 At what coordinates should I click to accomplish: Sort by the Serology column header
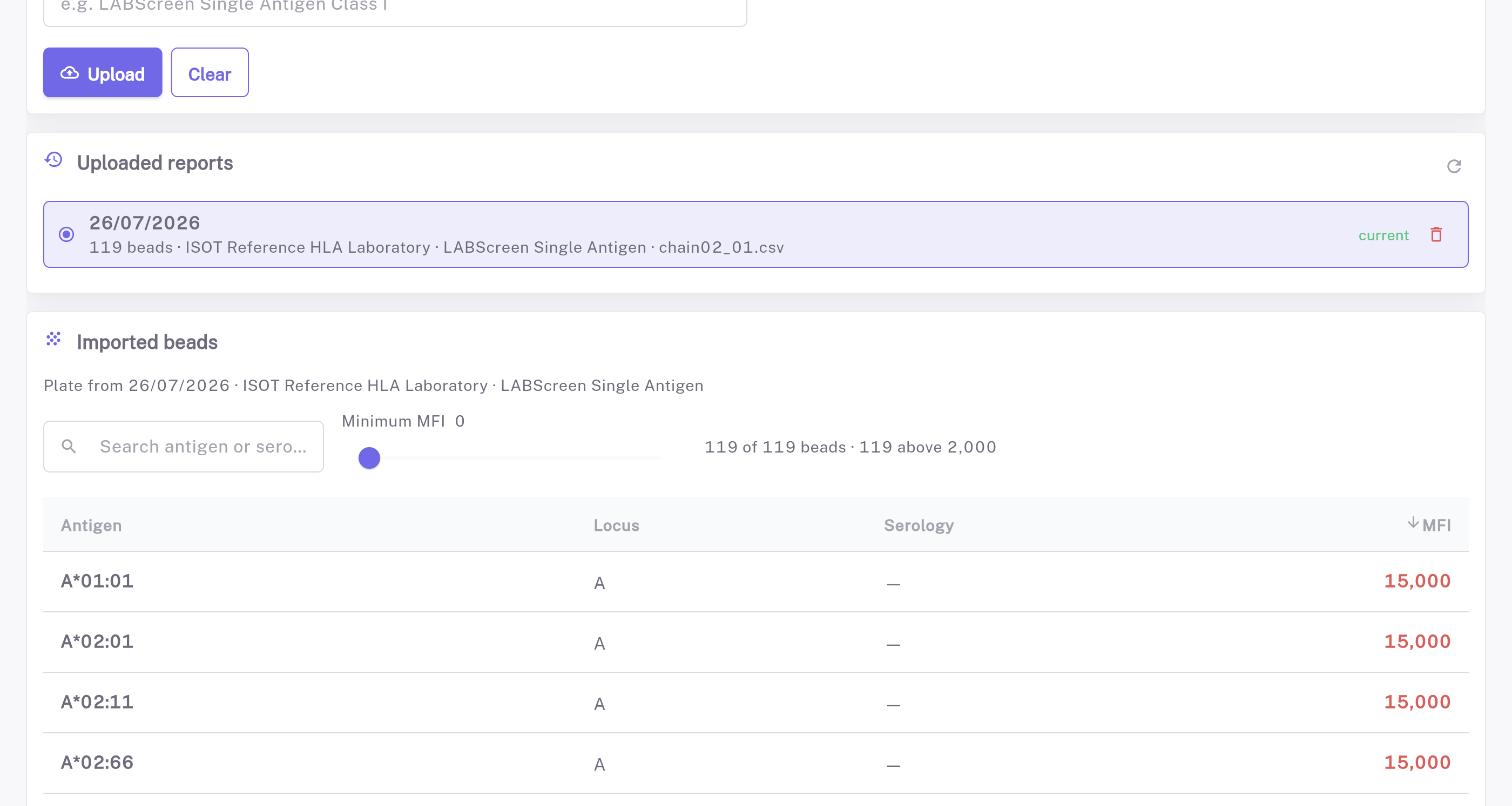[919, 525]
